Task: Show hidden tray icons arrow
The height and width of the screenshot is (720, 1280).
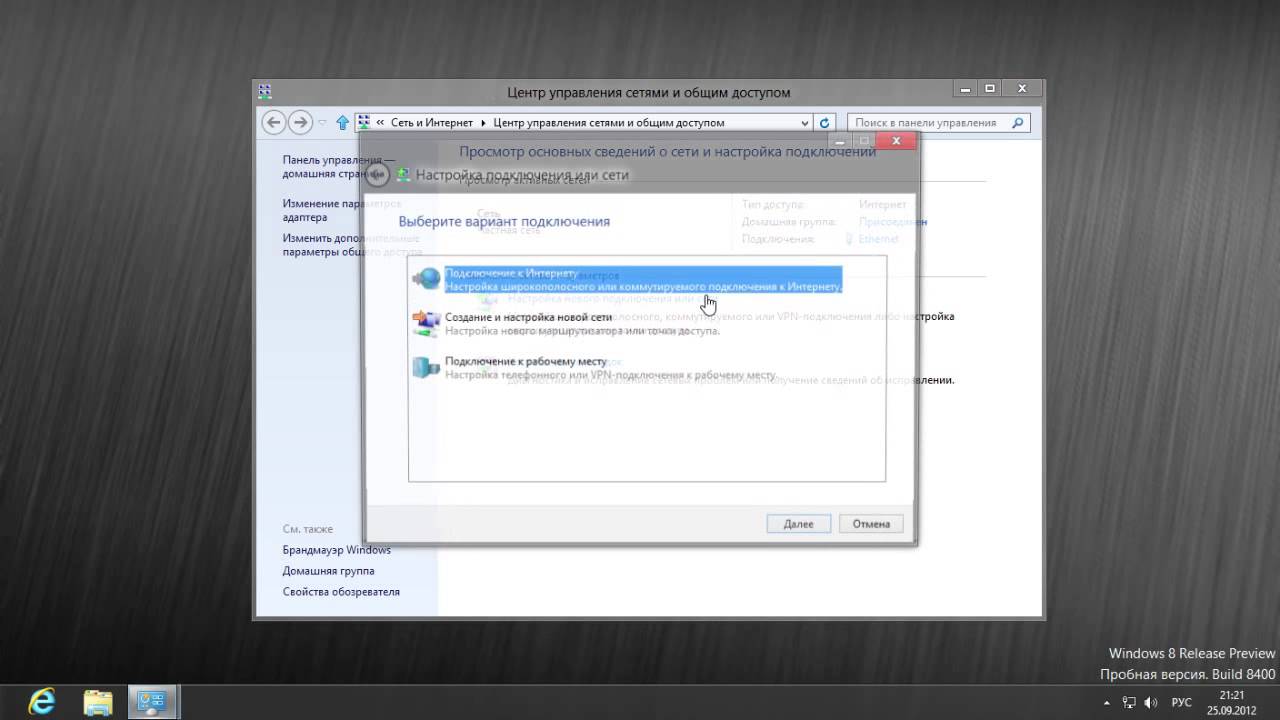Action: pyautogui.click(x=1107, y=703)
